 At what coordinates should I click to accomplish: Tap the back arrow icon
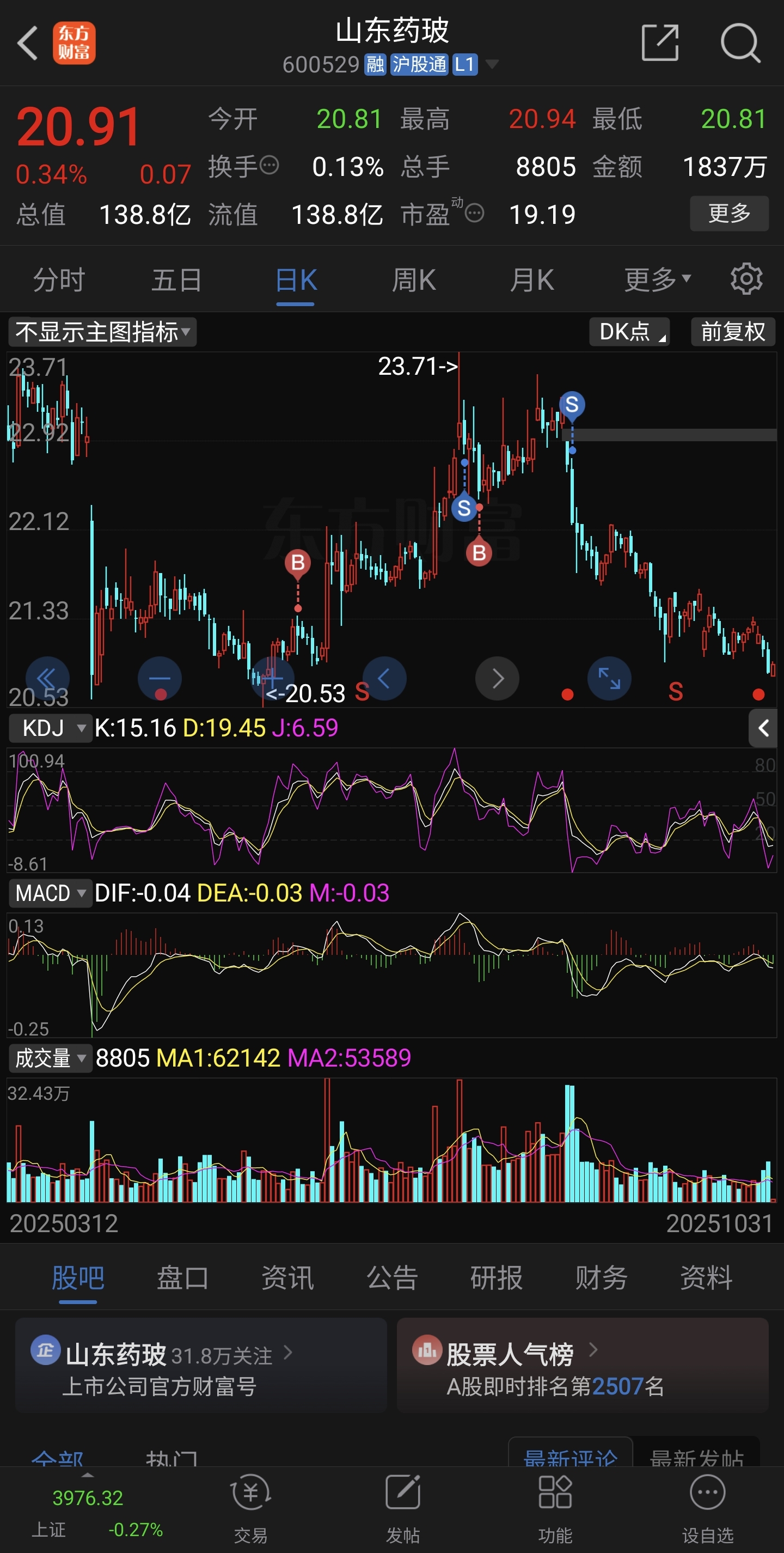click(x=28, y=43)
